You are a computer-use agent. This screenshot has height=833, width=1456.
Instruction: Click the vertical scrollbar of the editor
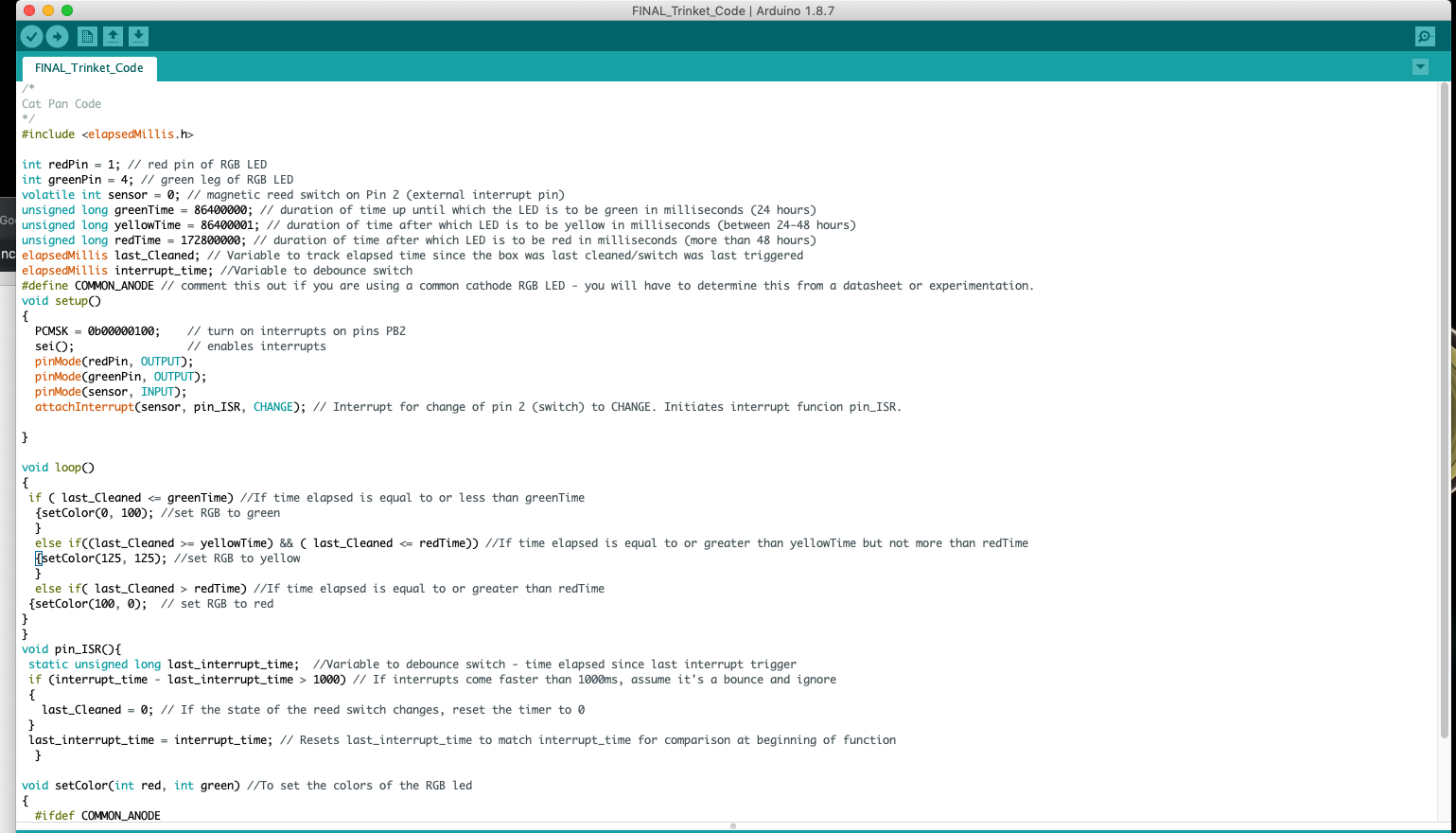[1444, 410]
